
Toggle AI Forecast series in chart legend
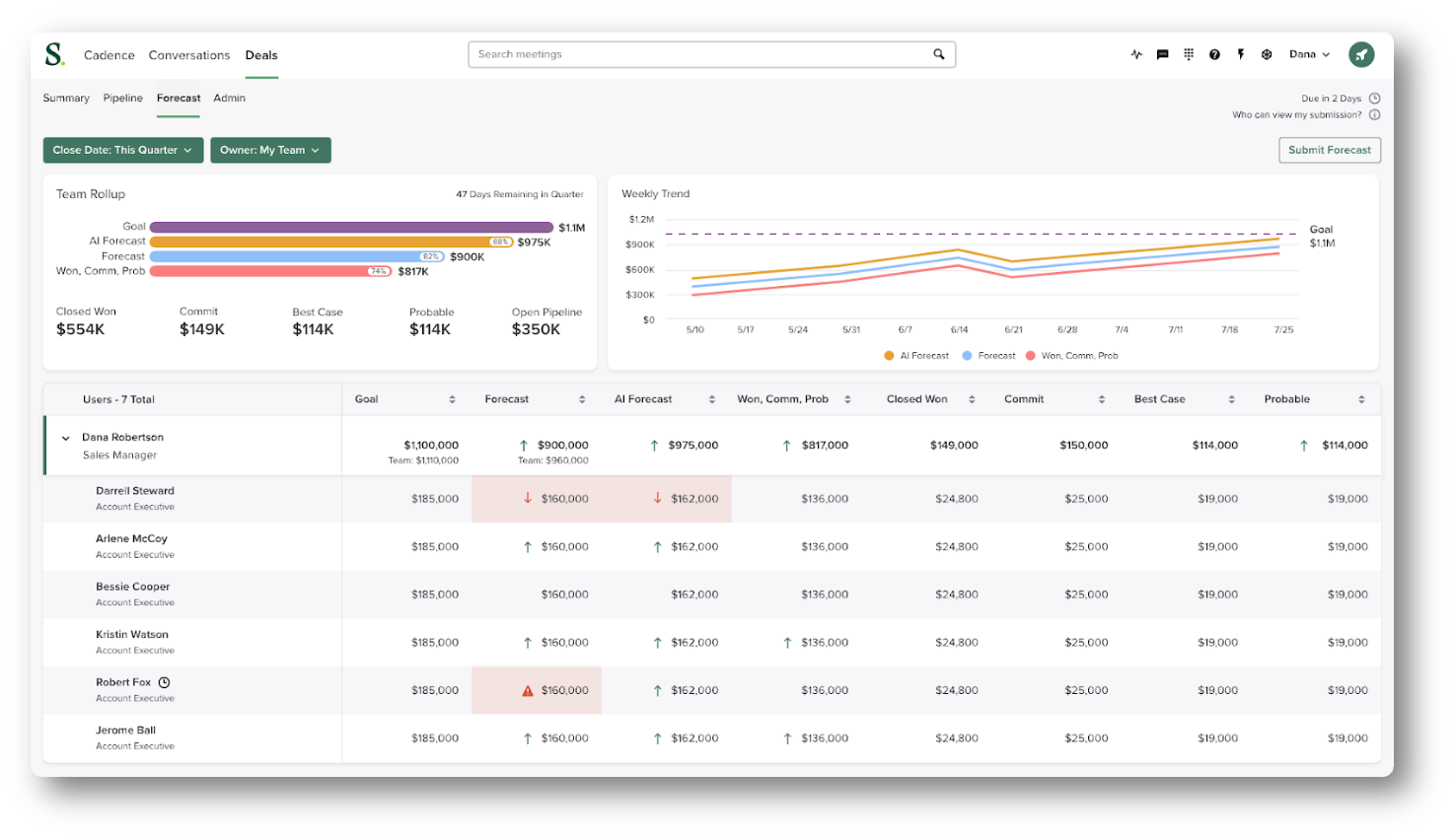pos(916,356)
